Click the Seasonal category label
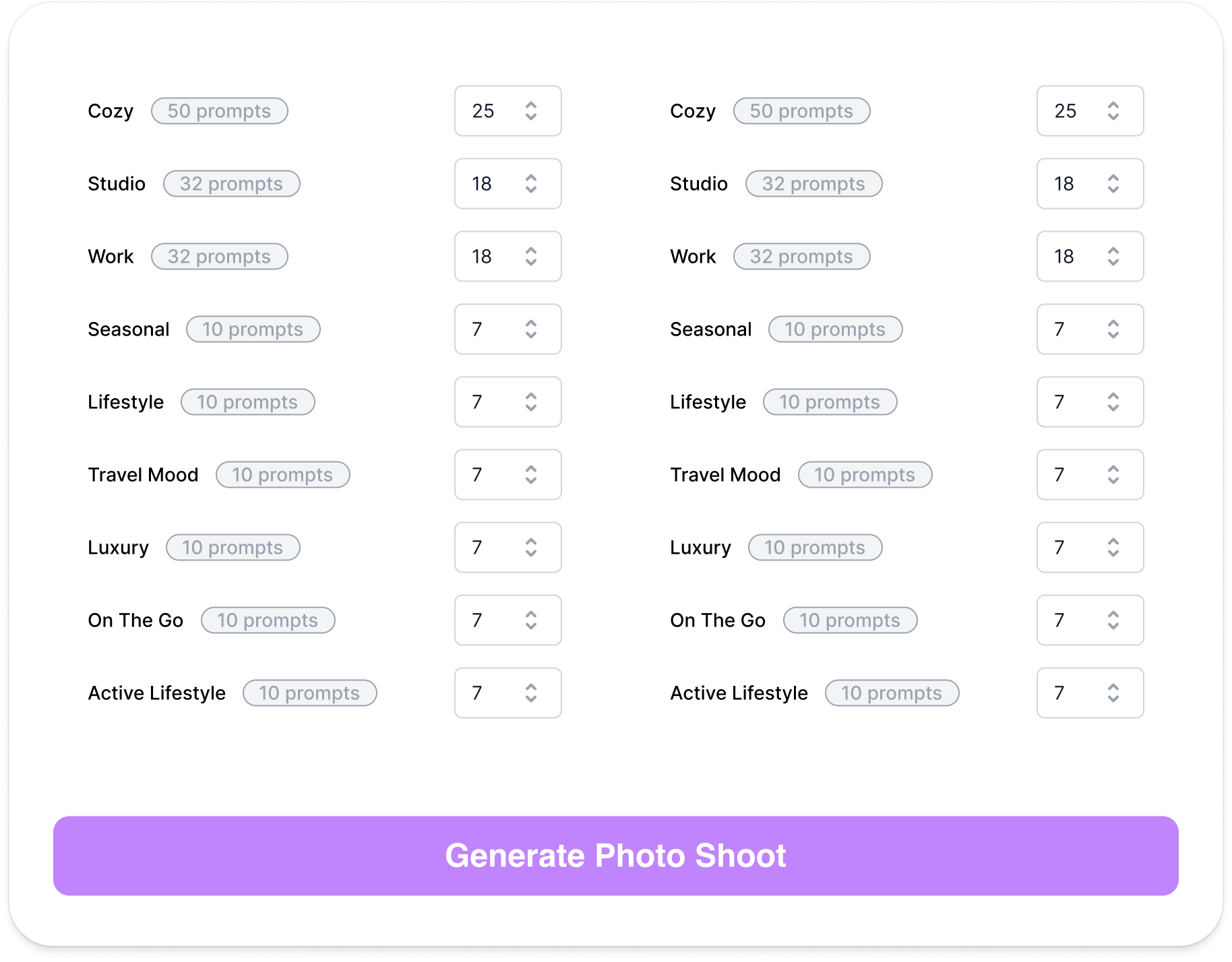Viewport: 1232px width, 962px height. click(x=129, y=329)
